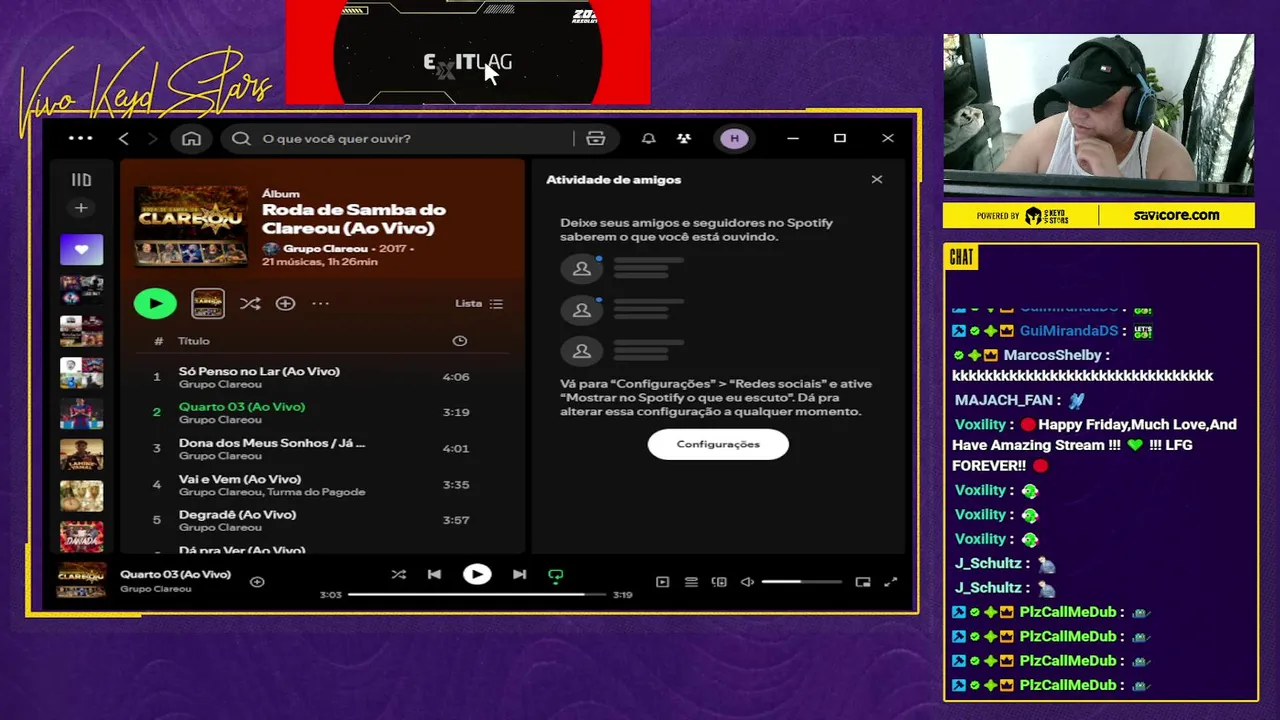
Task: Open the notifications bell
Action: coord(648,138)
